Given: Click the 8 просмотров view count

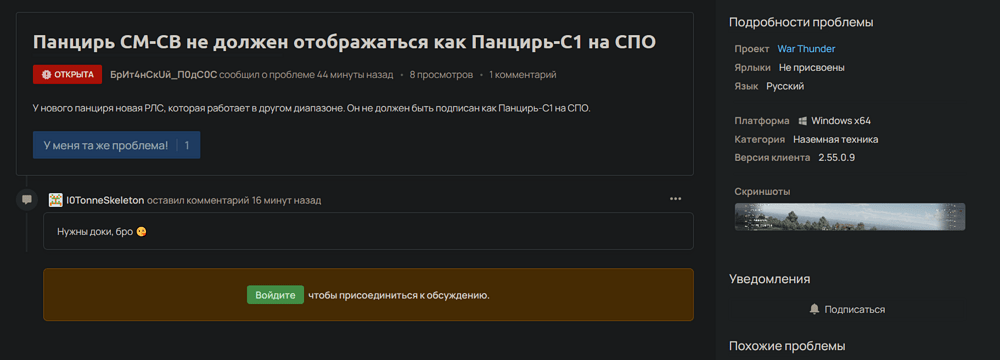Looking at the screenshot, I should pyautogui.click(x=441, y=75).
